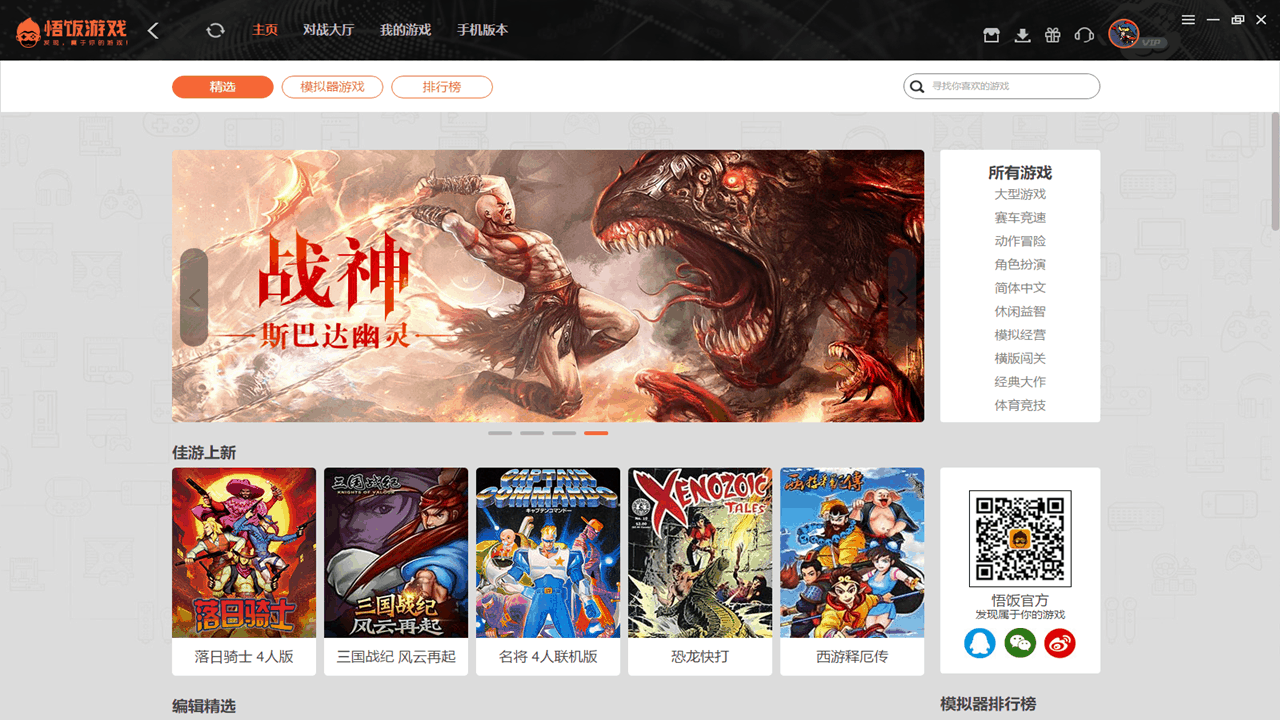Click the VIP badge
Screen dimensions: 1280x720
[x=1154, y=43]
